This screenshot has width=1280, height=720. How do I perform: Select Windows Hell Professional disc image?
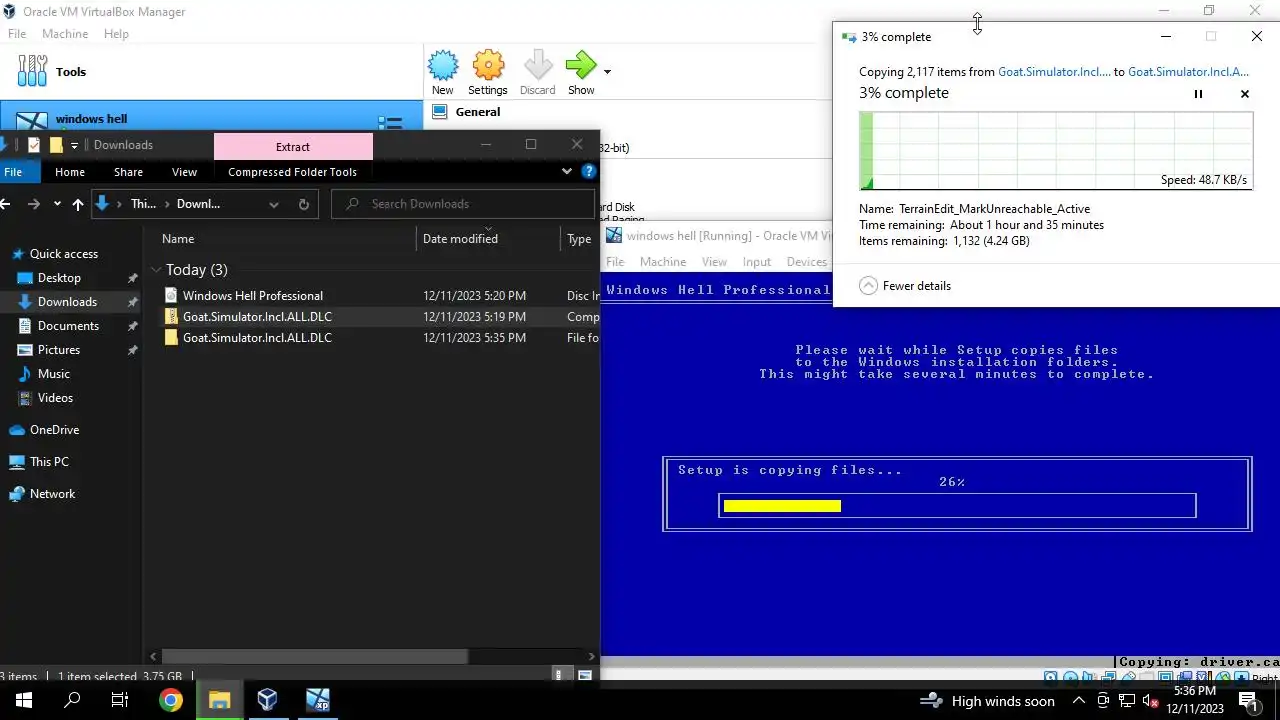coord(252,296)
